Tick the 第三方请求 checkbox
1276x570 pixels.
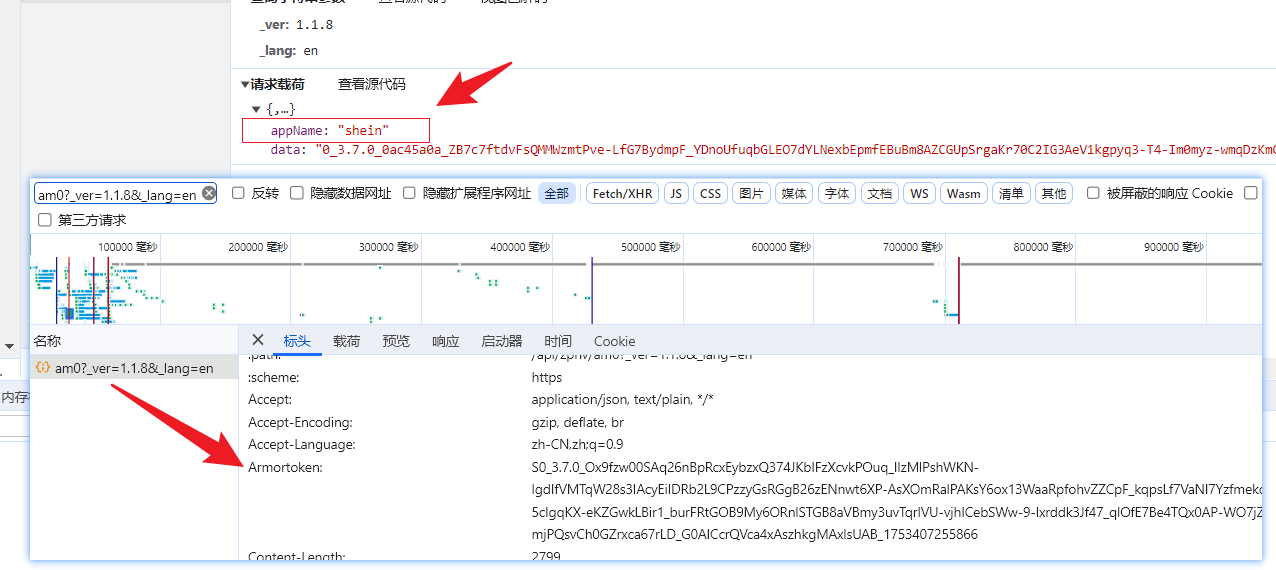click(x=44, y=220)
